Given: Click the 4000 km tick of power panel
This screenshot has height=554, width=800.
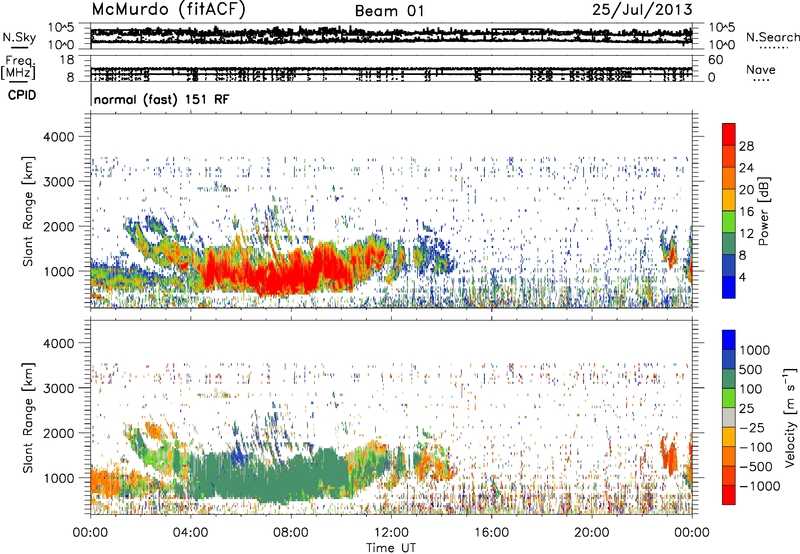Looking at the screenshot, I should coord(58,137).
